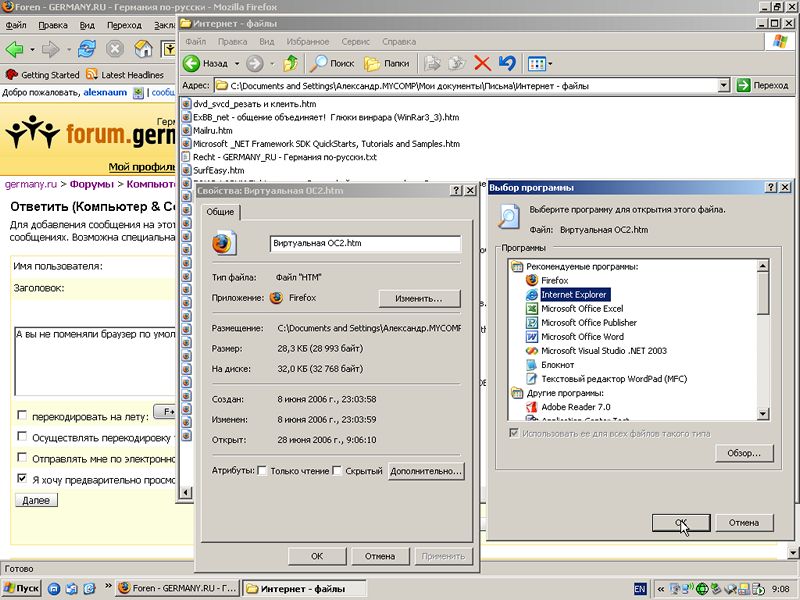Click Firefox's grey forward arrow
Viewport: 800px width, 600px height.
click(50, 49)
